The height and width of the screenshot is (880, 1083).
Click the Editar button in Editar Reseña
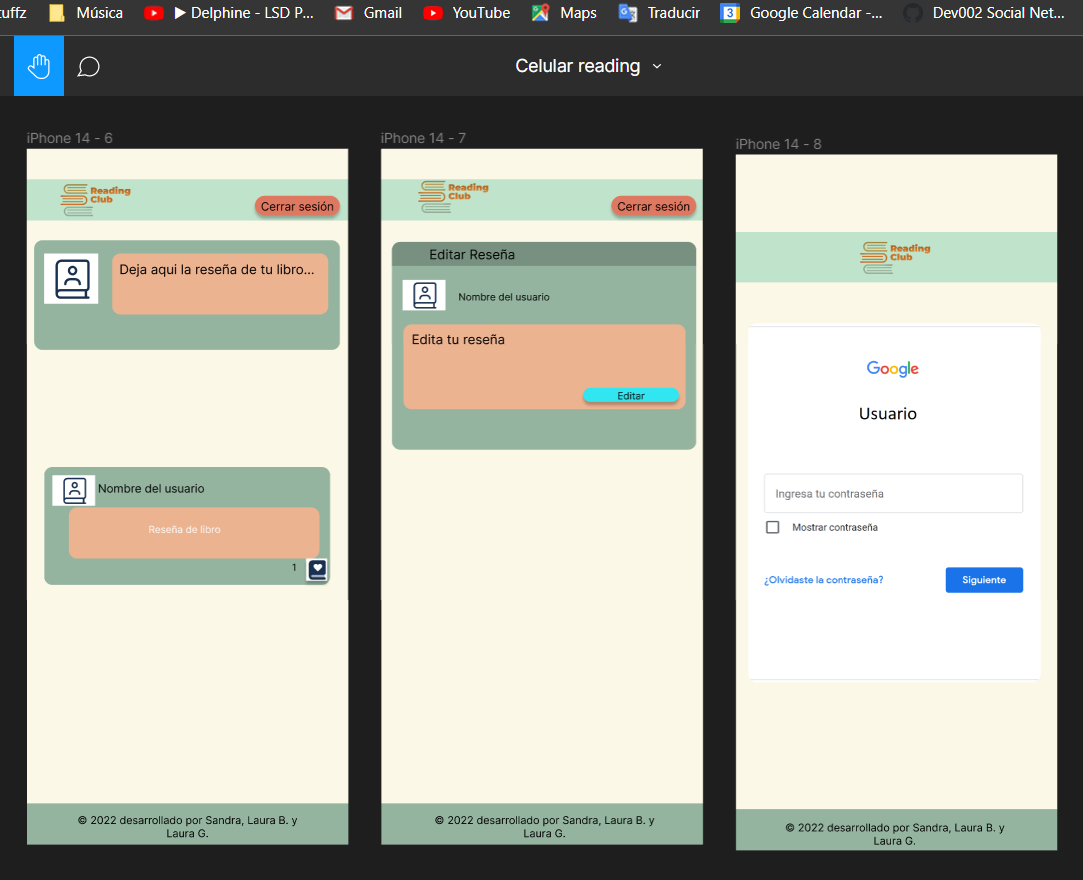tap(631, 396)
